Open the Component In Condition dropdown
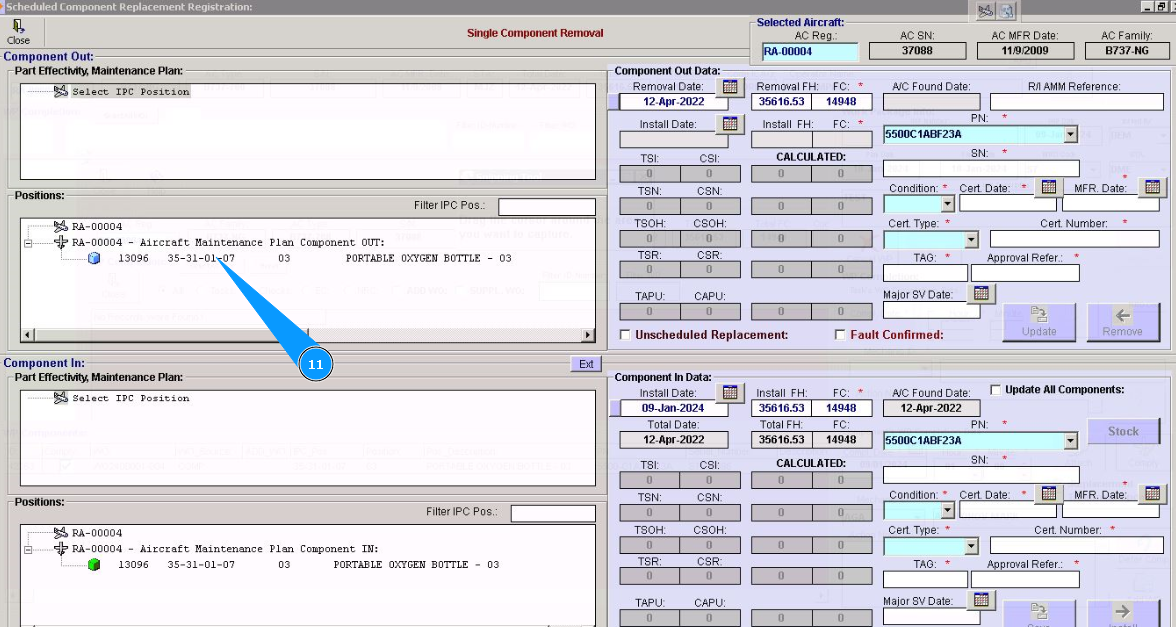This screenshot has height=633, width=1176. click(947, 511)
